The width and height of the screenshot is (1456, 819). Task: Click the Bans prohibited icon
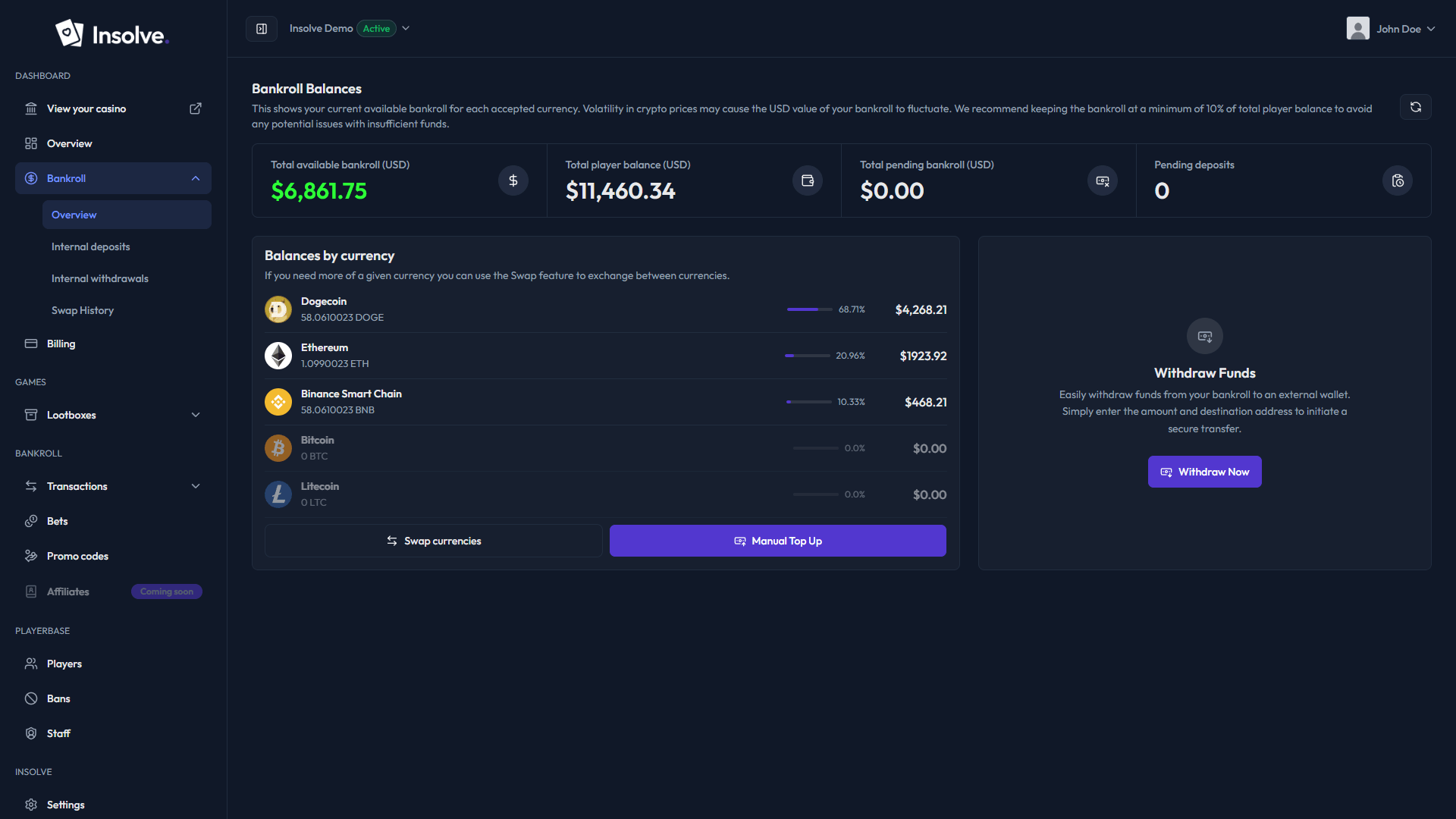coord(31,698)
